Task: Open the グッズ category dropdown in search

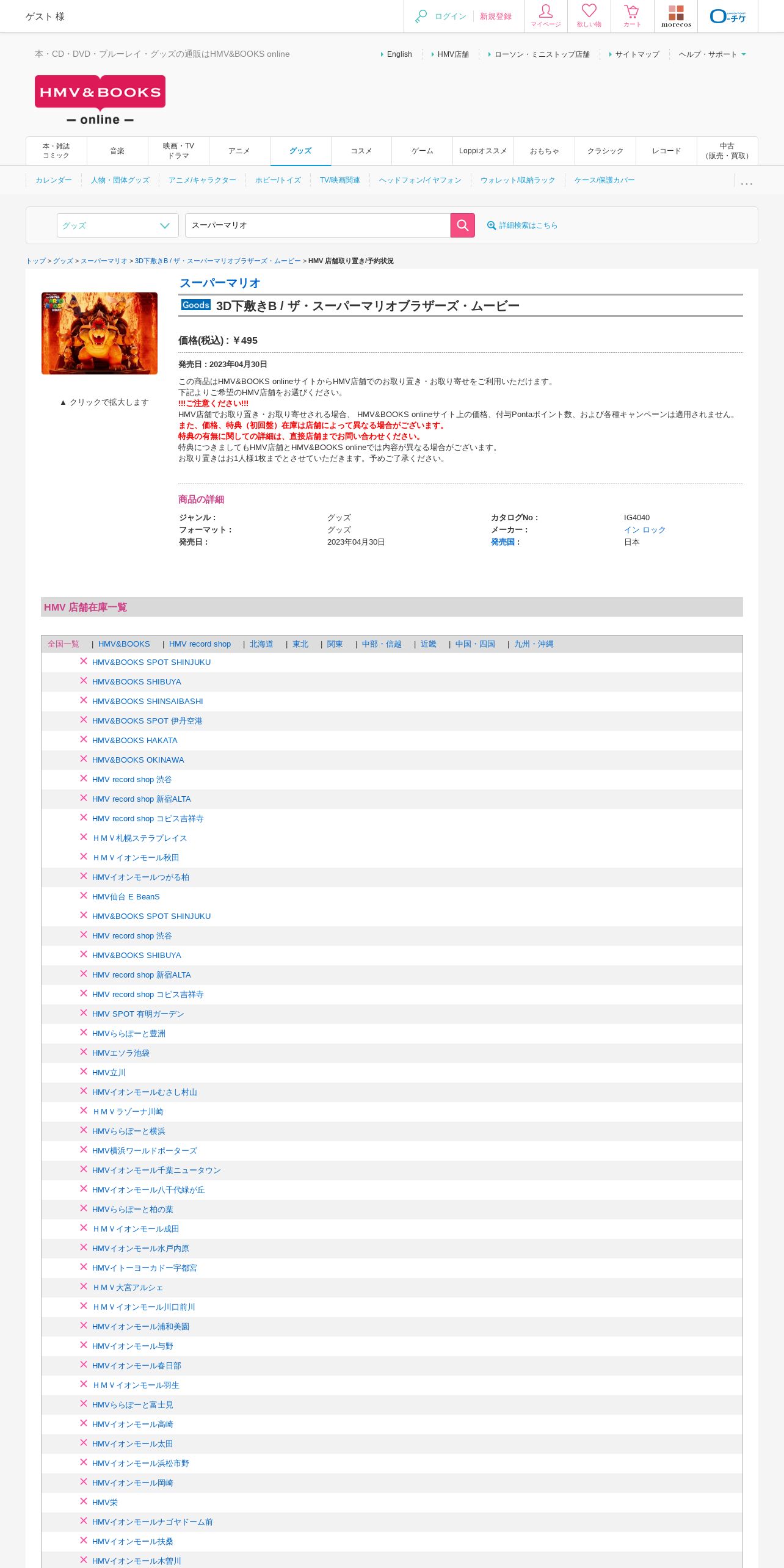Action: pyautogui.click(x=117, y=225)
